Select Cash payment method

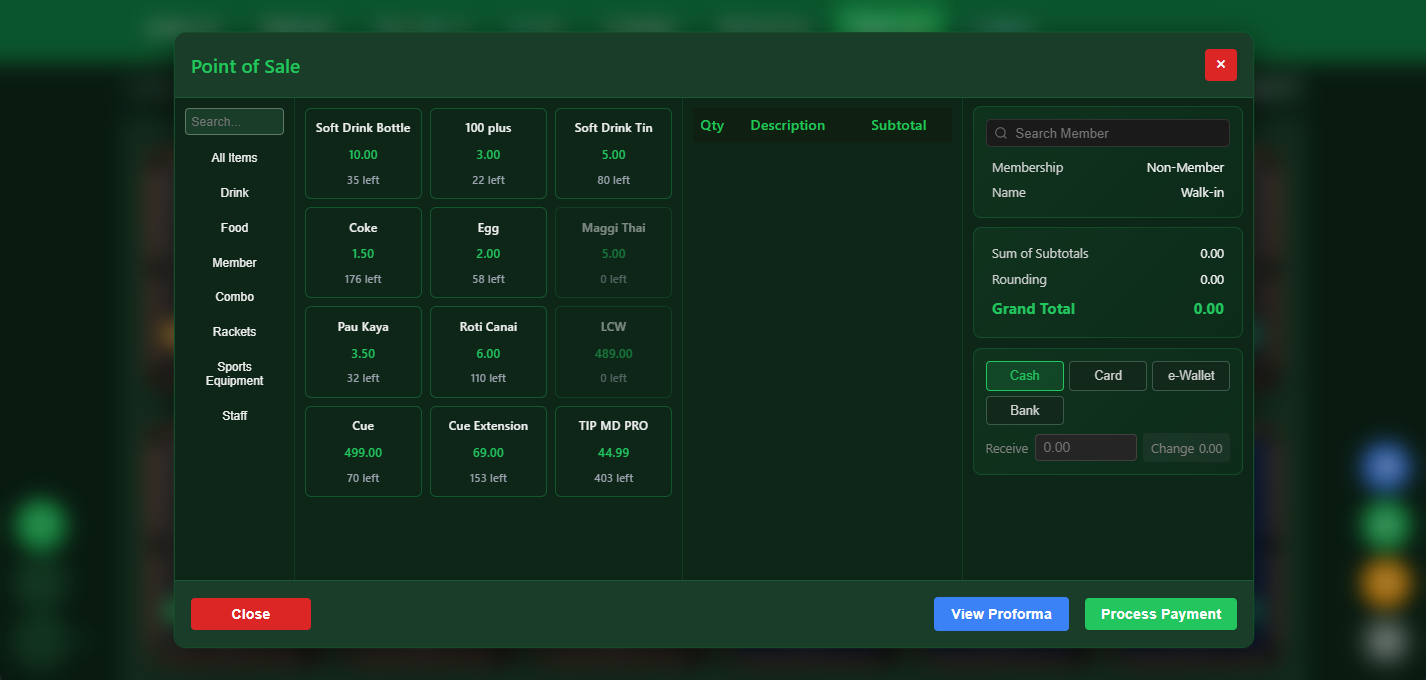1024,376
